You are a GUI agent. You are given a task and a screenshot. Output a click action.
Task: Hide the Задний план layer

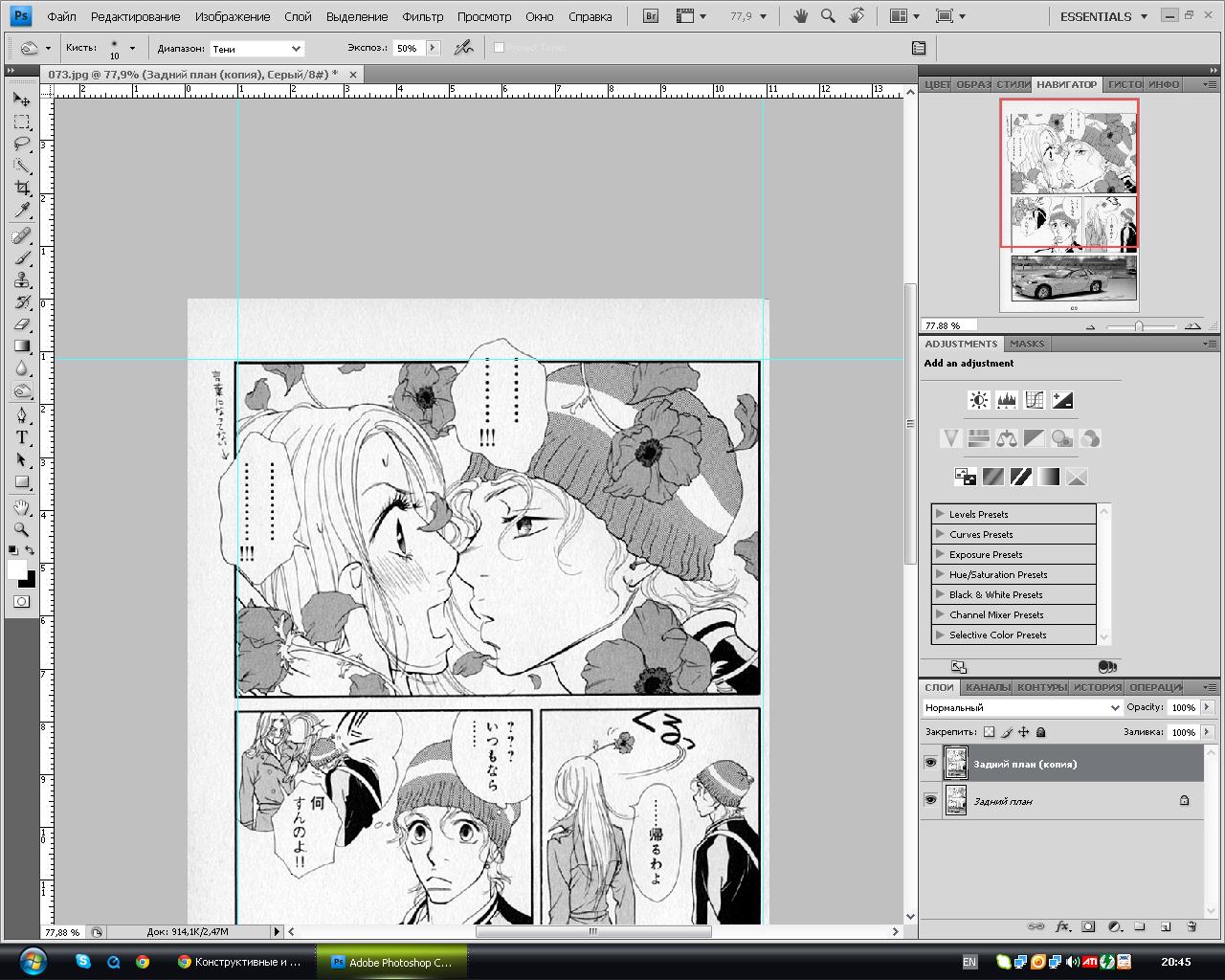[930, 799]
